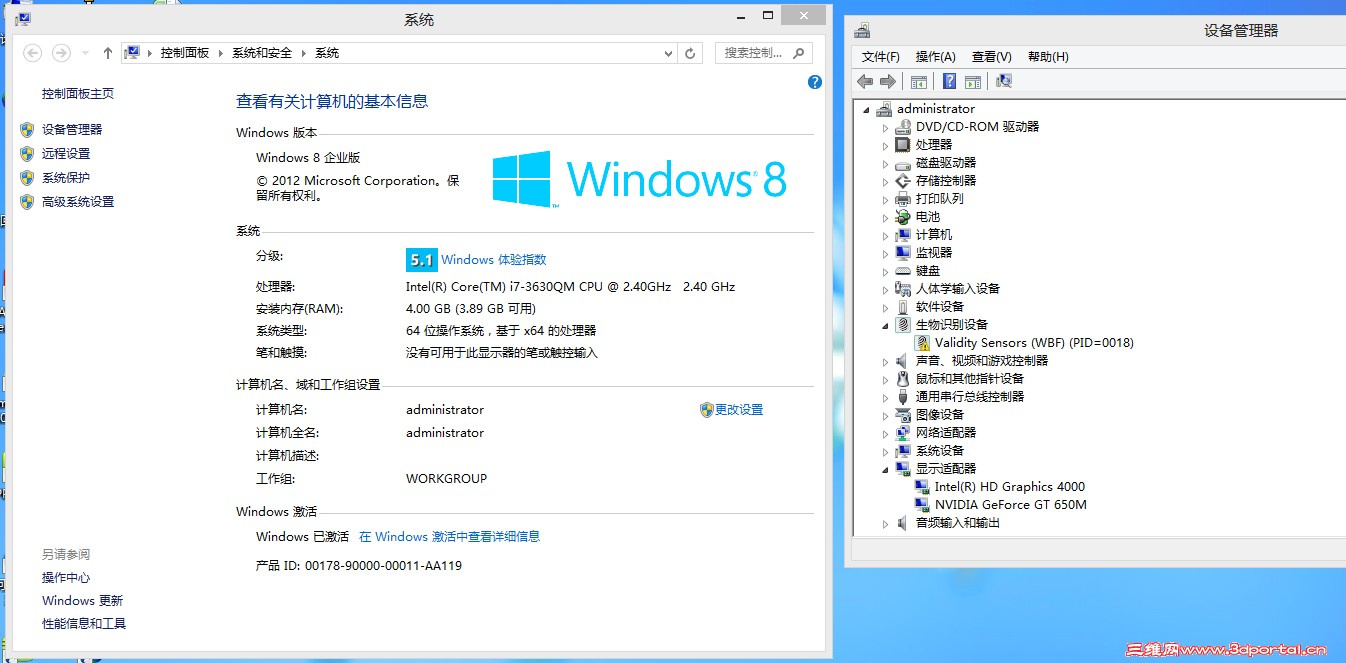Click 处理器 device category icon
Viewport: 1346px width, 663px height.
(x=903, y=145)
